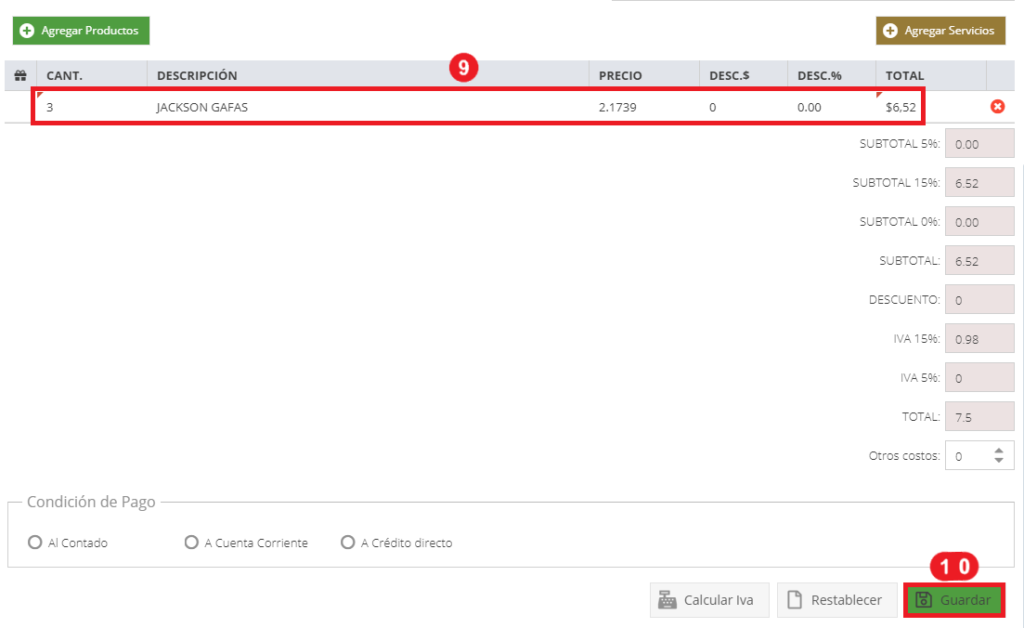Select A Cuenta Corriente payment option
This screenshot has width=1024, height=628.
click(191, 542)
